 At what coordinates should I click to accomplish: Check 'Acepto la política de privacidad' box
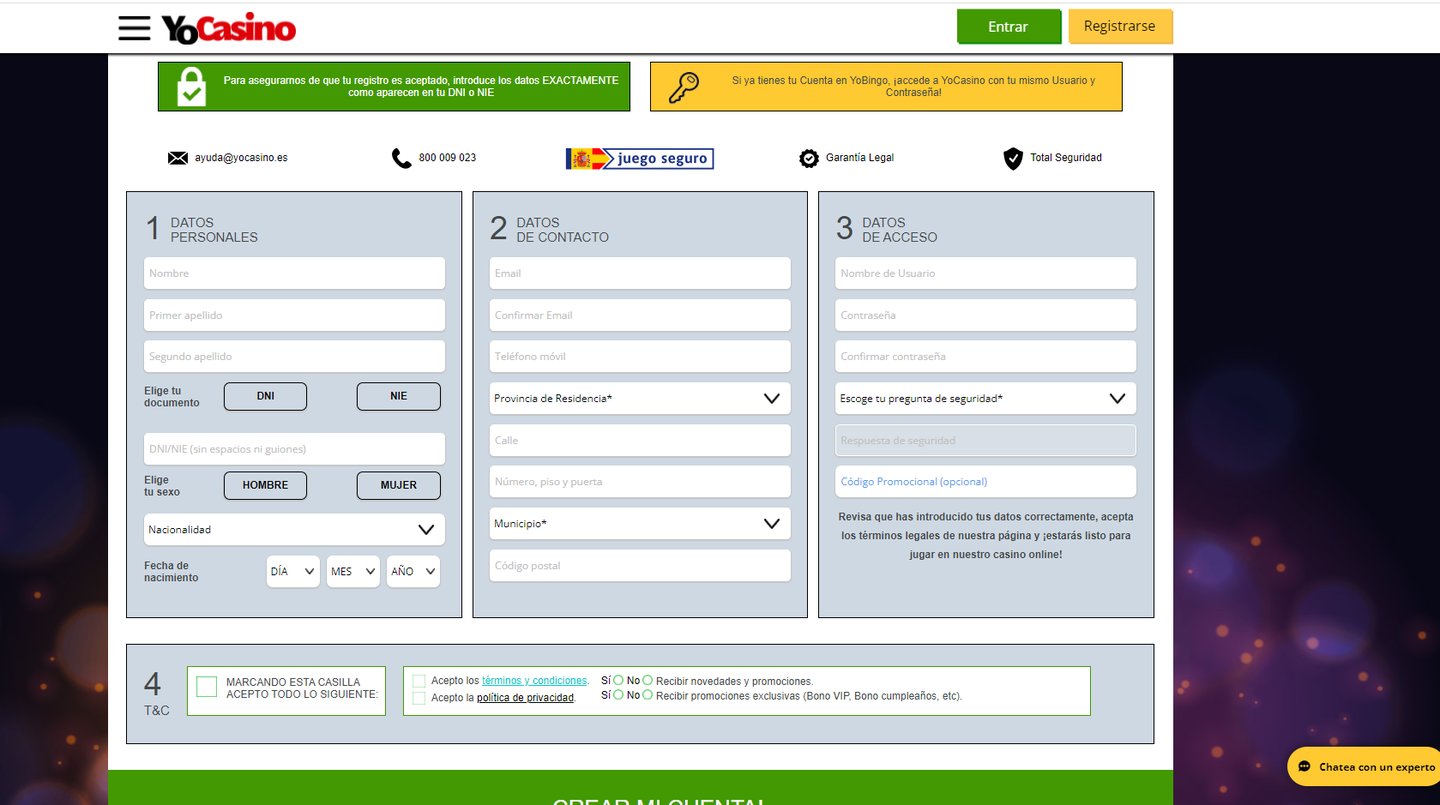click(x=419, y=698)
